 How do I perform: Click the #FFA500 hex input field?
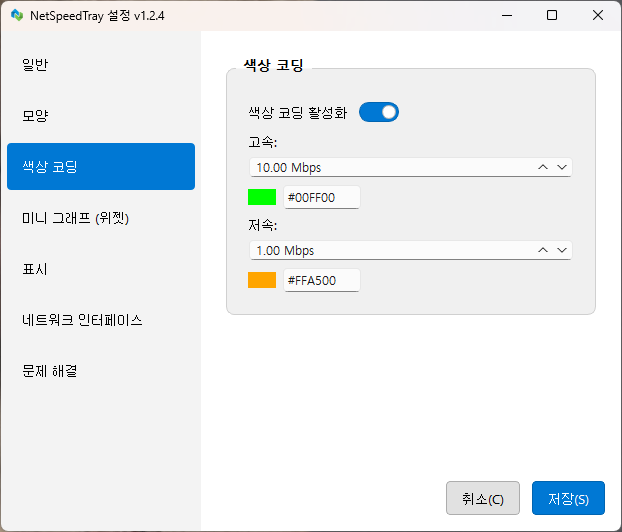click(322, 280)
